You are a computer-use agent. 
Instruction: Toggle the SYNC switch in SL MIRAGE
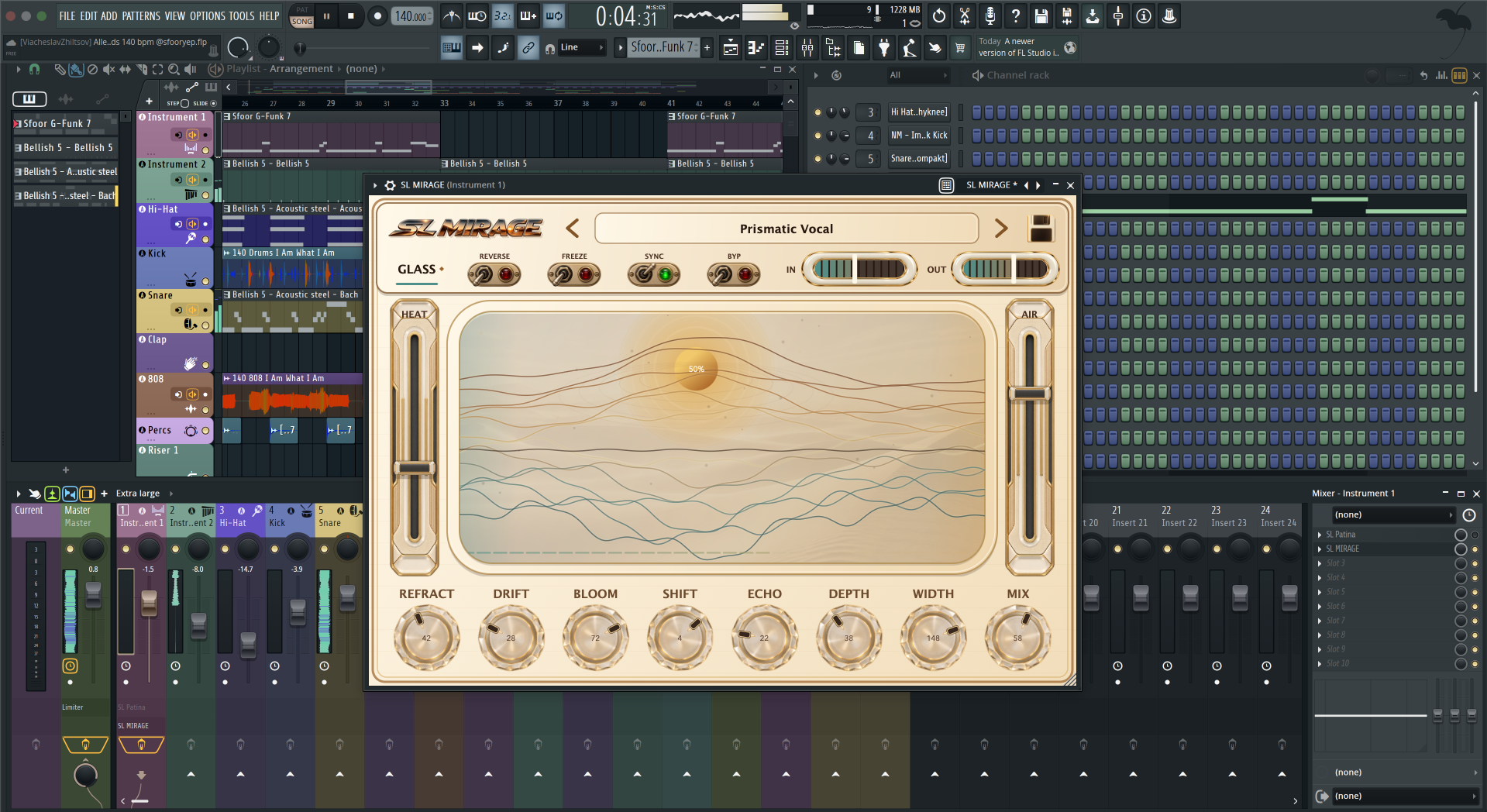(653, 274)
